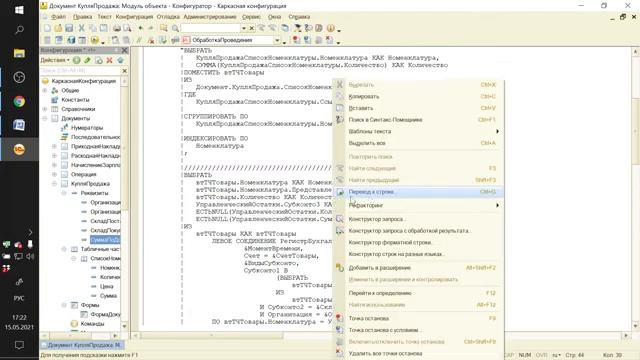The height and width of the screenshot is (360, 640).
Task: Collapse the Документы tree node
Action: (45, 118)
